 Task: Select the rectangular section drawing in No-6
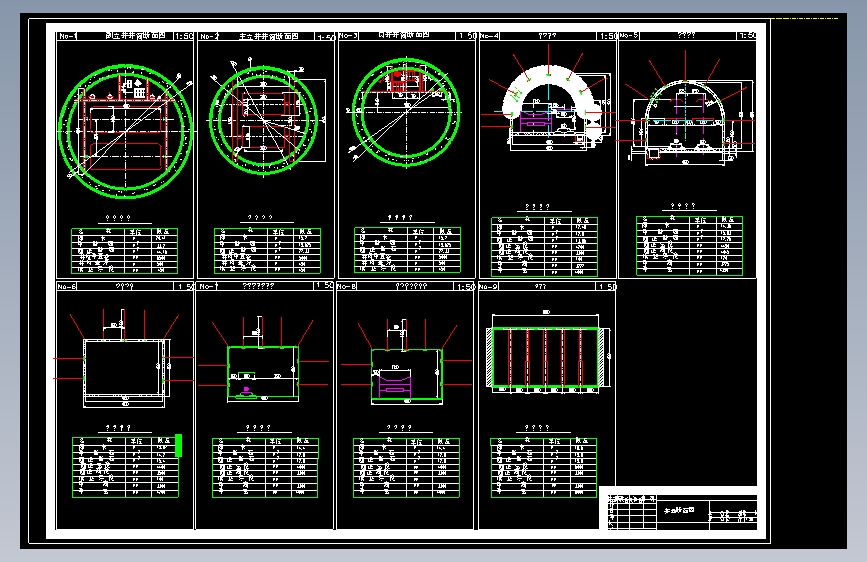[126, 370]
